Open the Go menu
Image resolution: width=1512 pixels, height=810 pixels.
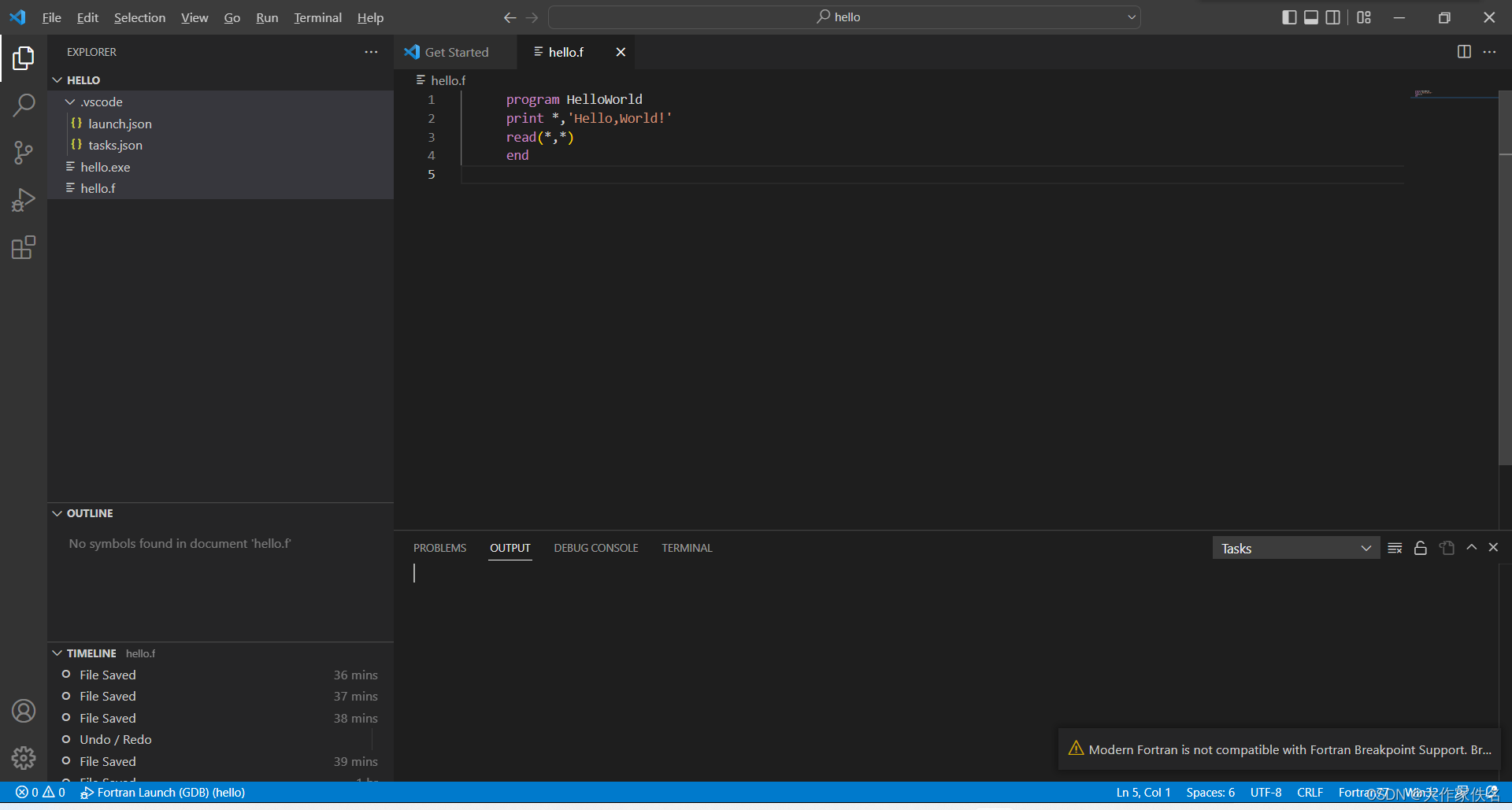[232, 17]
